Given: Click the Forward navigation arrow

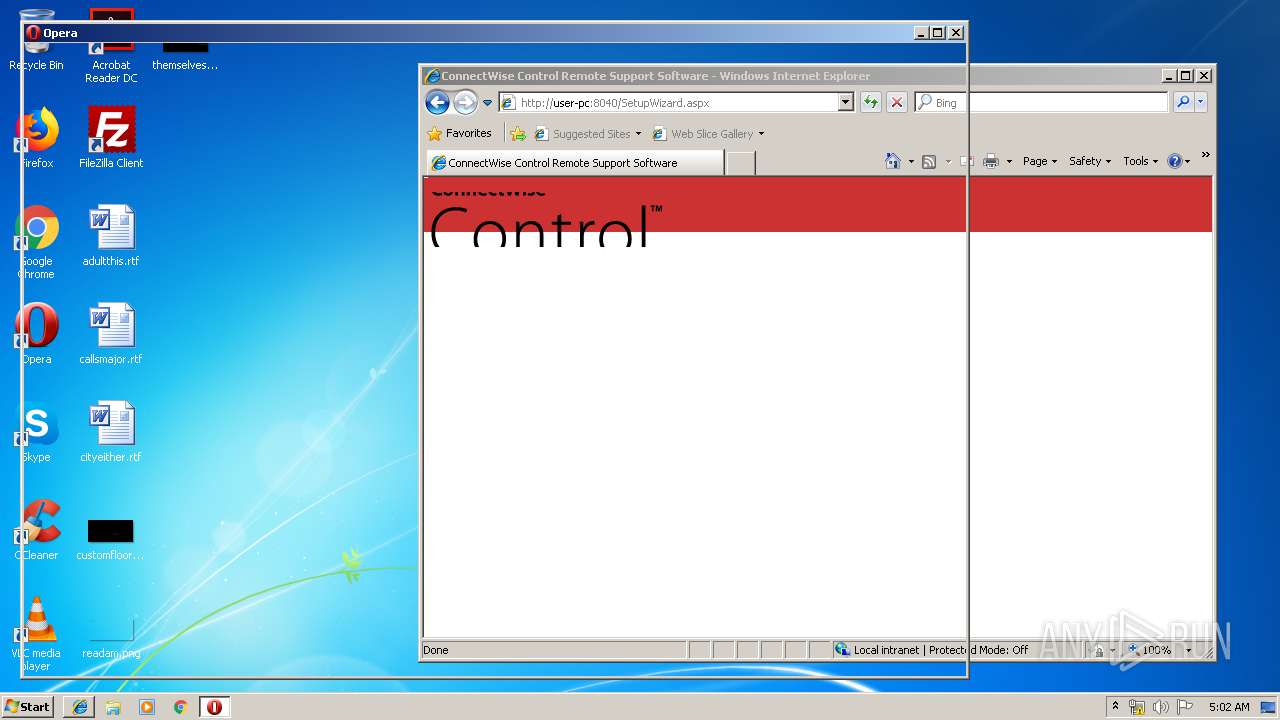Looking at the screenshot, I should (465, 102).
